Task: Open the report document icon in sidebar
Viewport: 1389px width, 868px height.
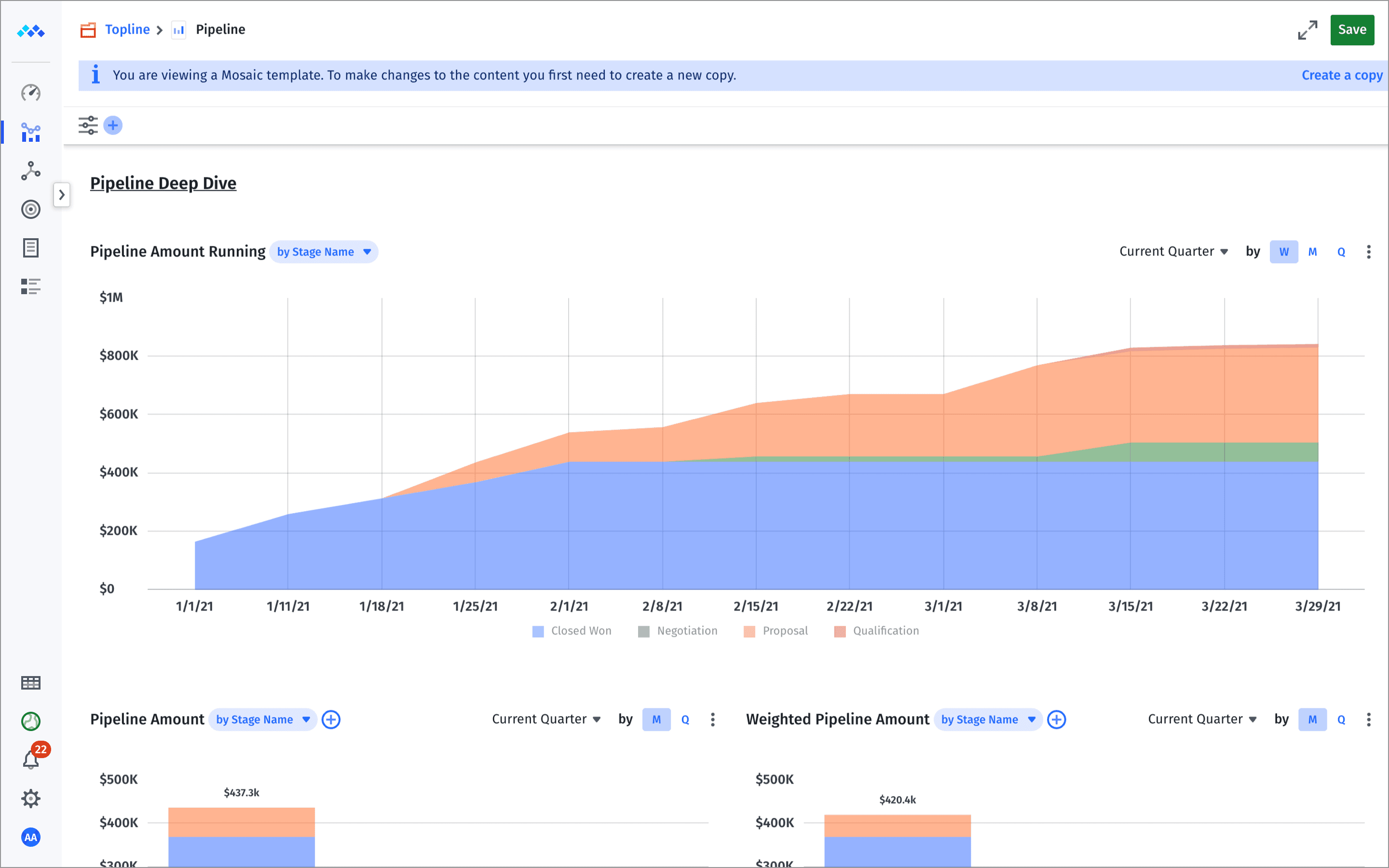Action: point(30,247)
